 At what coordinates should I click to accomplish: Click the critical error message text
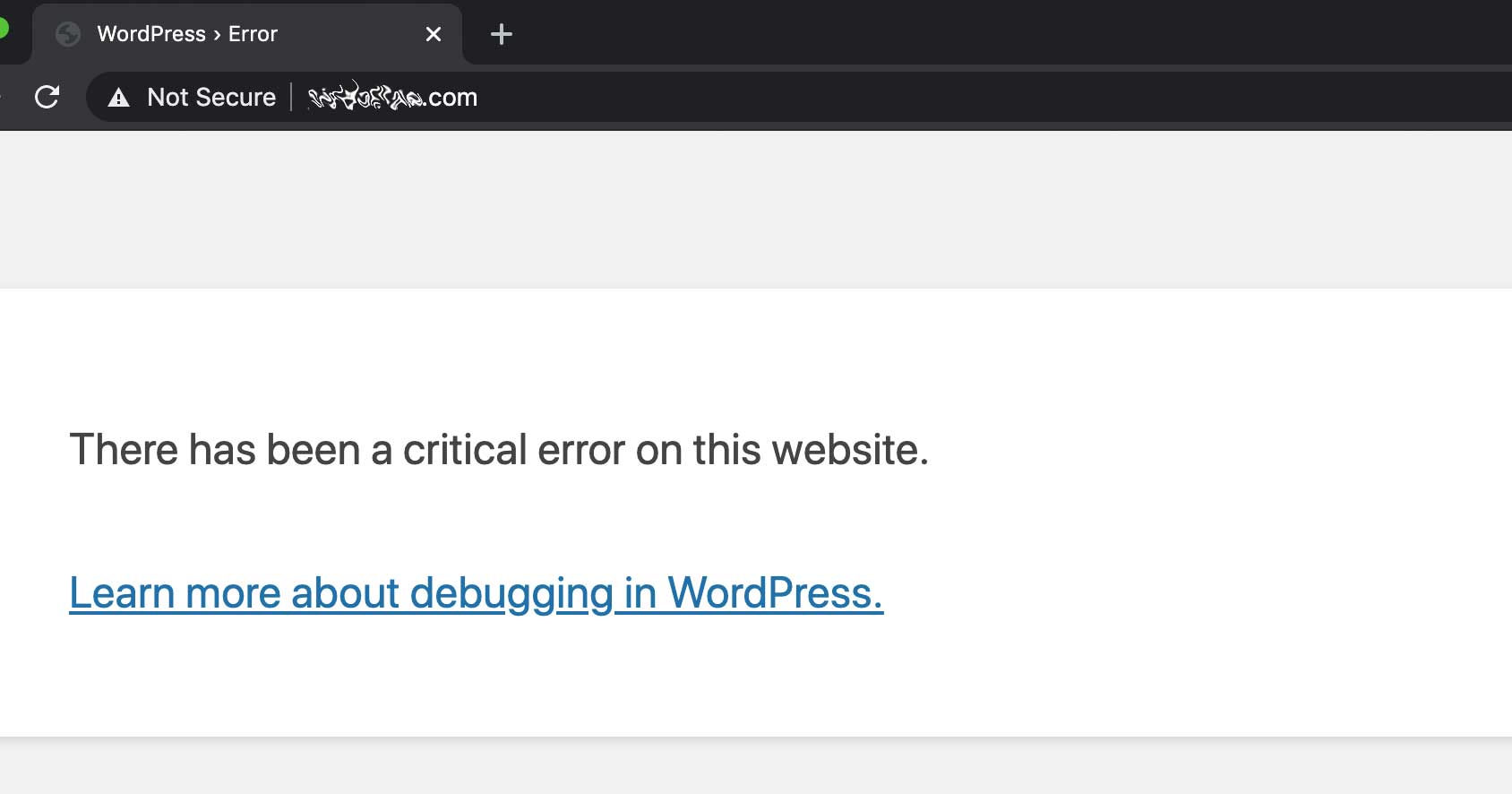click(499, 450)
